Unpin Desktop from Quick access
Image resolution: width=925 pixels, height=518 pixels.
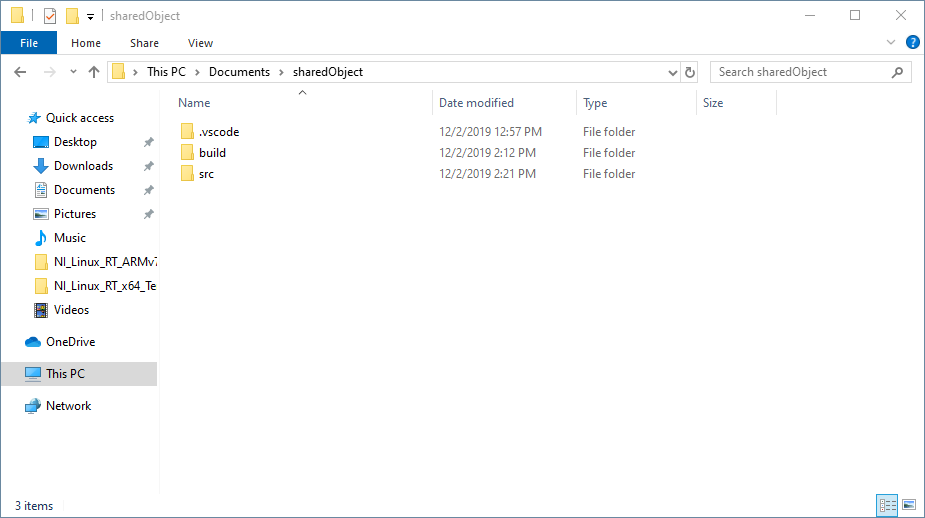point(148,142)
